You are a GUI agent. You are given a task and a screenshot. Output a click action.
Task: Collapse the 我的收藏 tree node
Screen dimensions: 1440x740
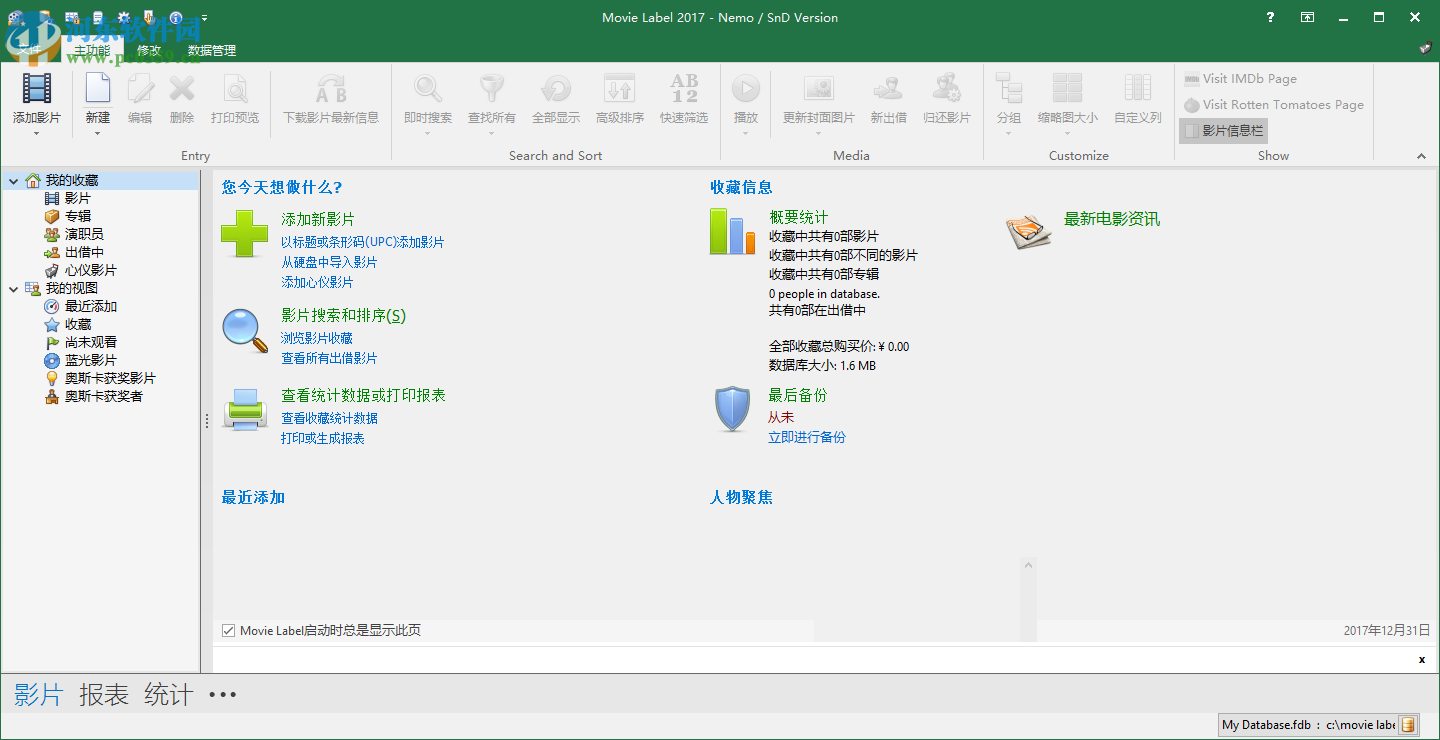13,181
